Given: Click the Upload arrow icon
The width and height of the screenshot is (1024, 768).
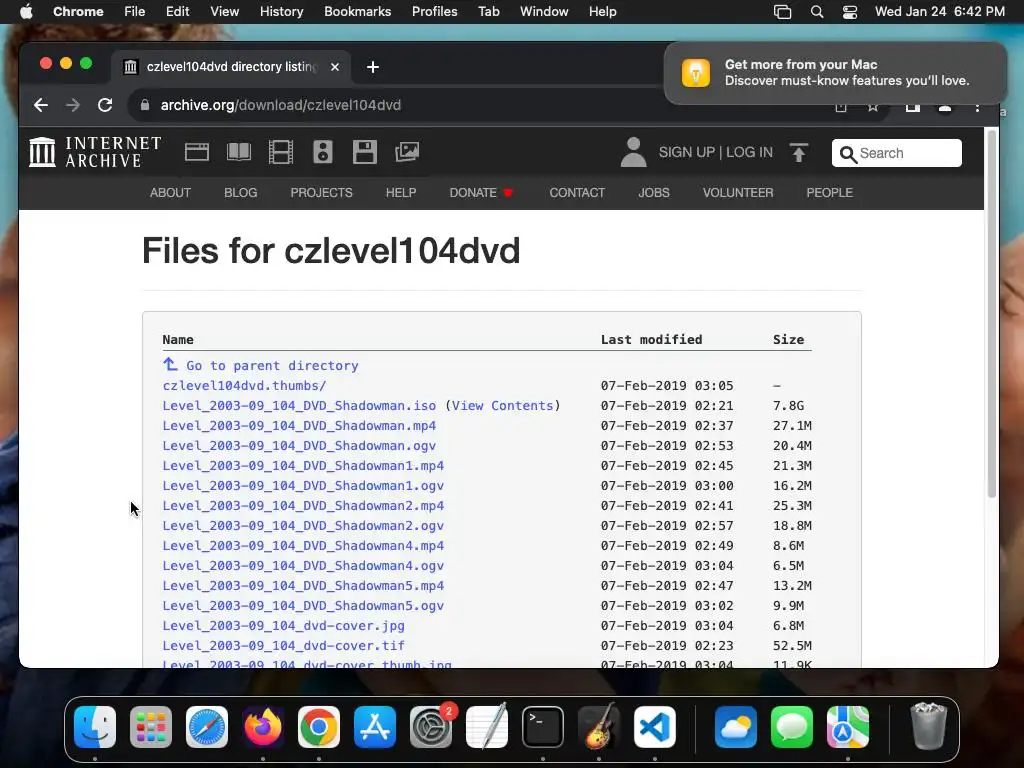Looking at the screenshot, I should pyautogui.click(x=799, y=152).
